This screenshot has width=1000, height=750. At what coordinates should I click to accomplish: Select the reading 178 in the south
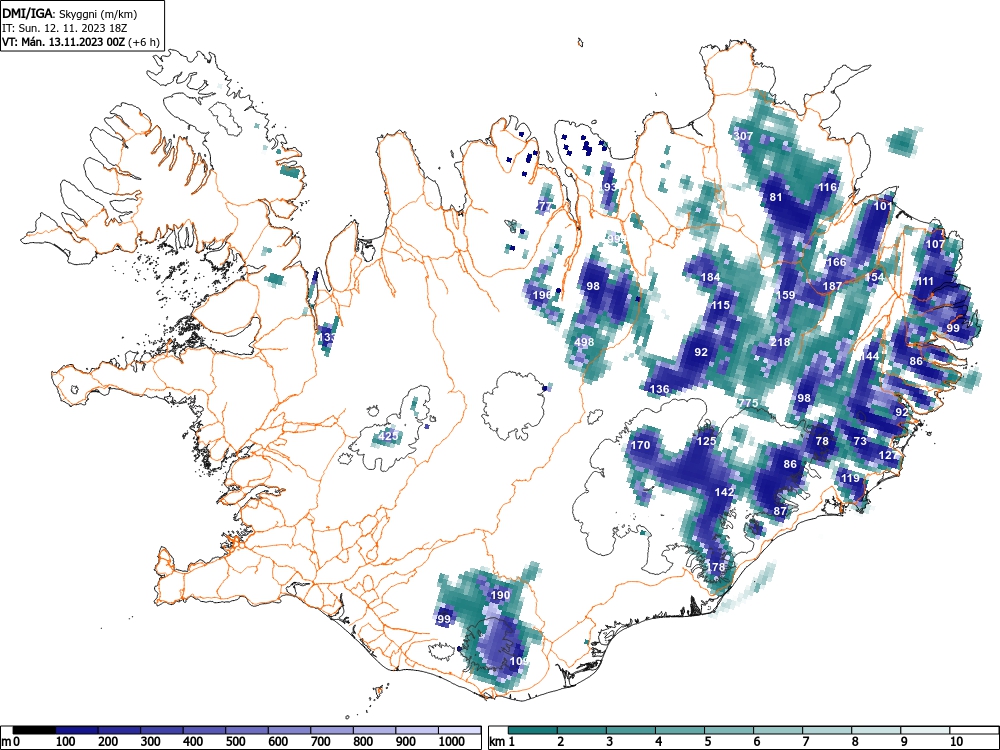click(x=716, y=567)
